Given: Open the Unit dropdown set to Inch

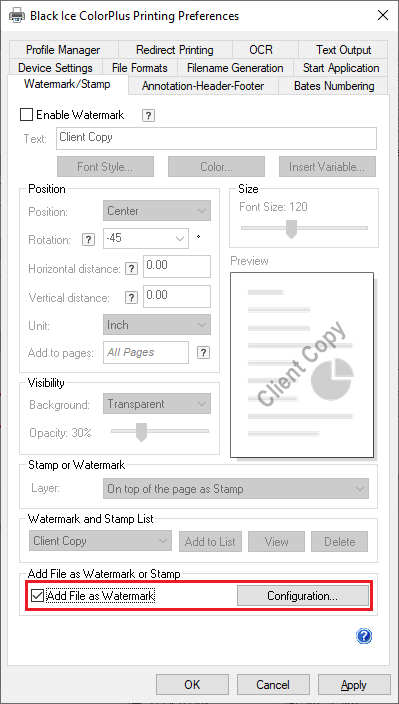Looking at the screenshot, I should [157, 325].
